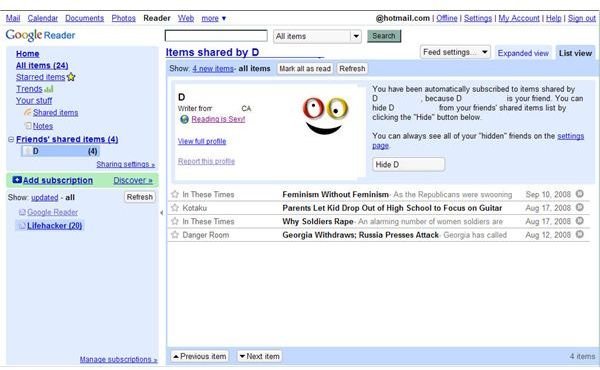Image resolution: width=600 pixels, height=370 pixels.
Task: Open Documents from the top navigation
Action: coord(85,18)
